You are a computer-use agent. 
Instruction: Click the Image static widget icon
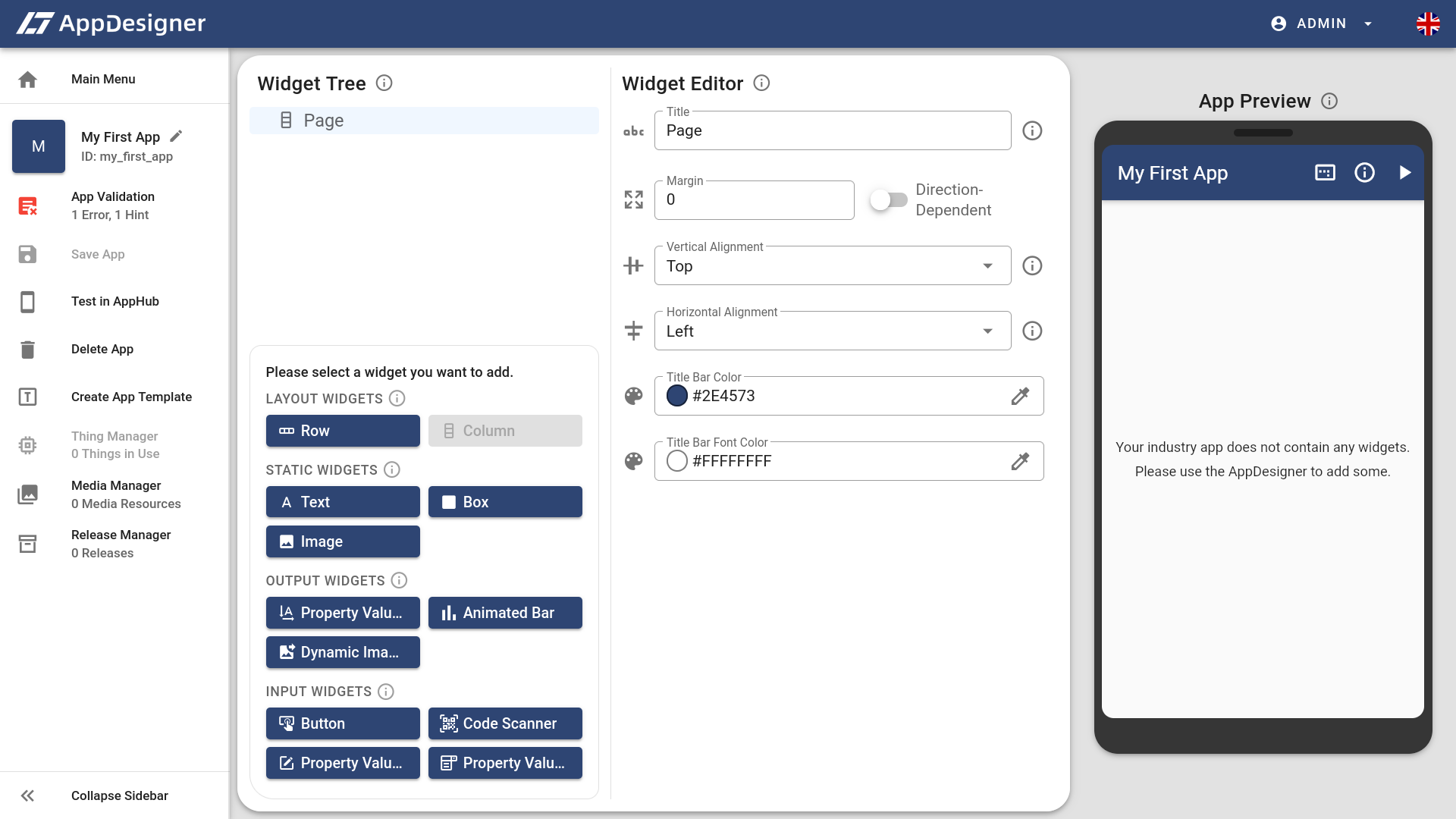[x=286, y=541]
